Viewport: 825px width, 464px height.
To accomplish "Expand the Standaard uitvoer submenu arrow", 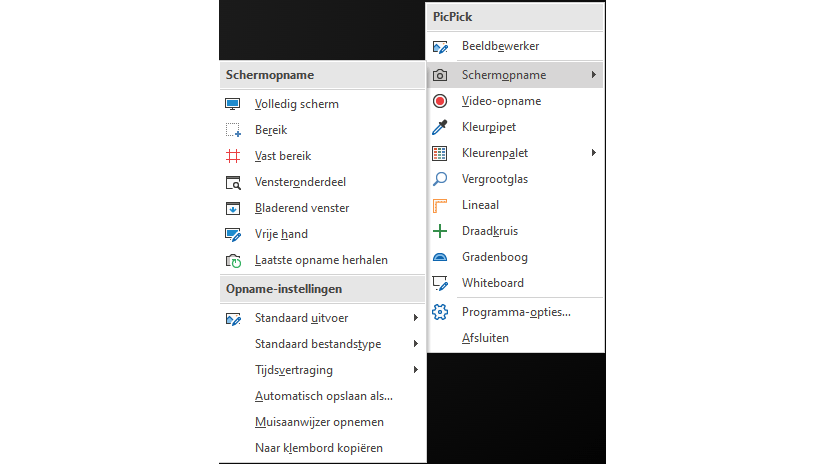I will pos(416,318).
